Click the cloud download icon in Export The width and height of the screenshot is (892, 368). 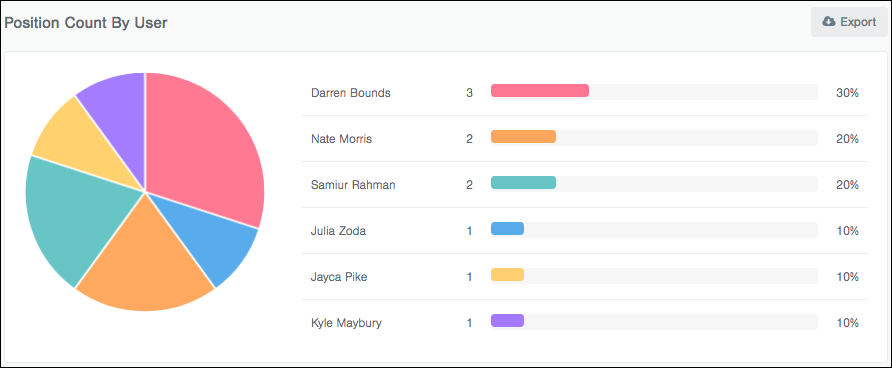click(x=829, y=22)
